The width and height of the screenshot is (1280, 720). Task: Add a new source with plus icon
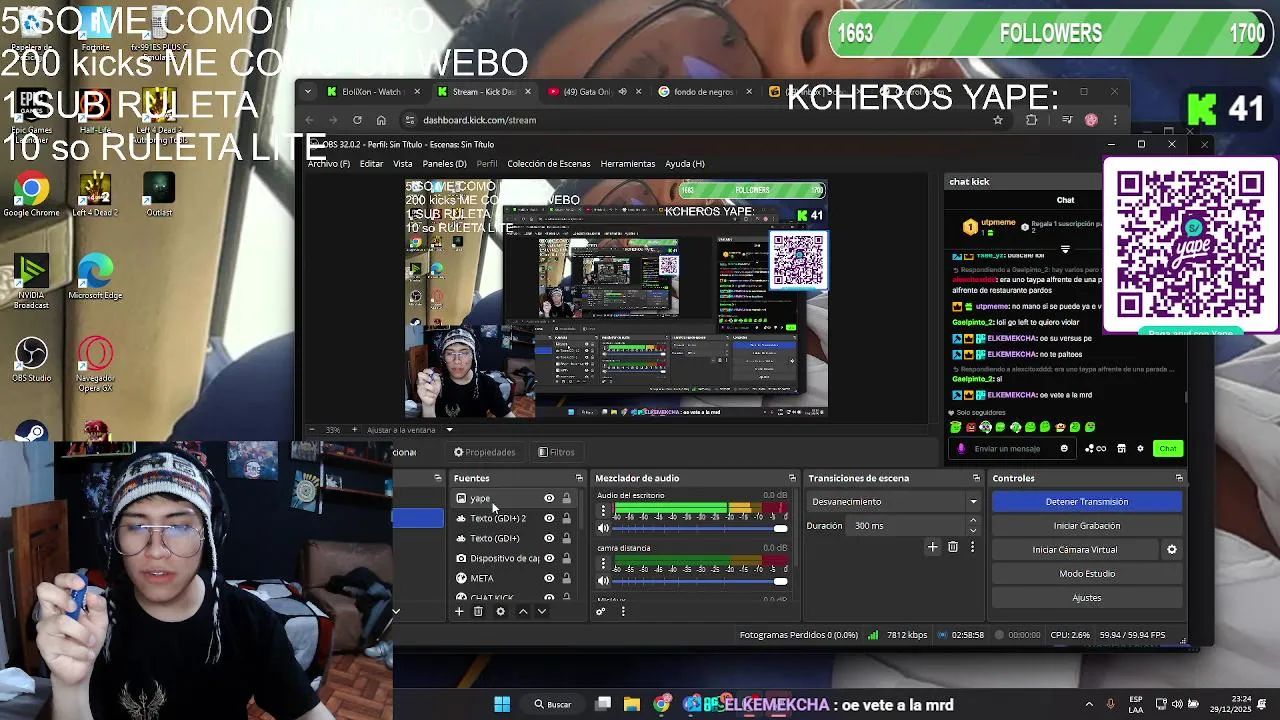click(459, 611)
